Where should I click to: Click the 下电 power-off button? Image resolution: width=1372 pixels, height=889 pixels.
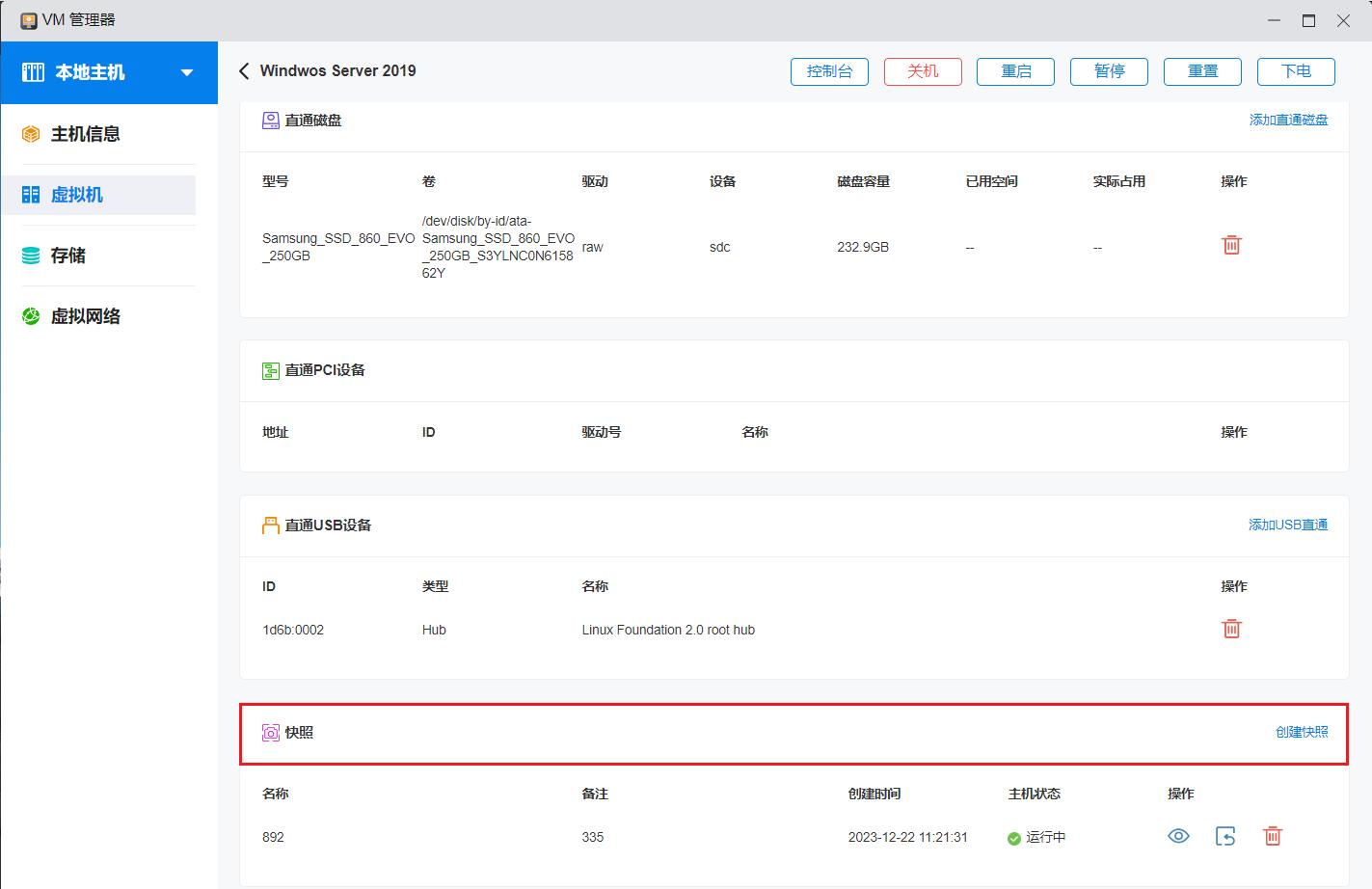(x=1296, y=71)
